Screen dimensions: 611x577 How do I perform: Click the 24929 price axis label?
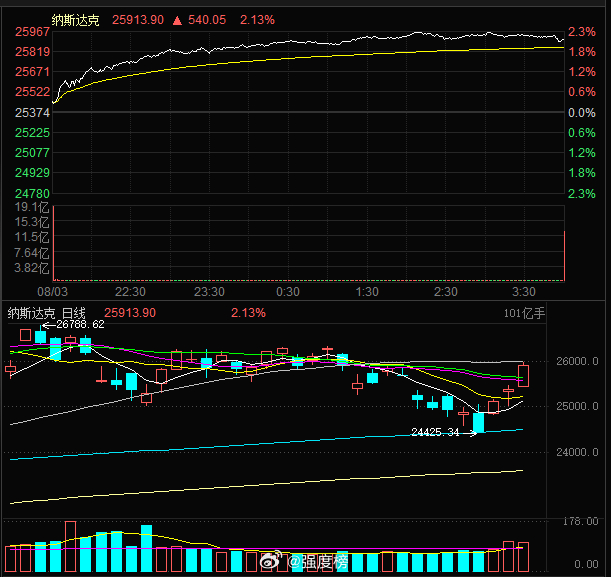(33, 173)
